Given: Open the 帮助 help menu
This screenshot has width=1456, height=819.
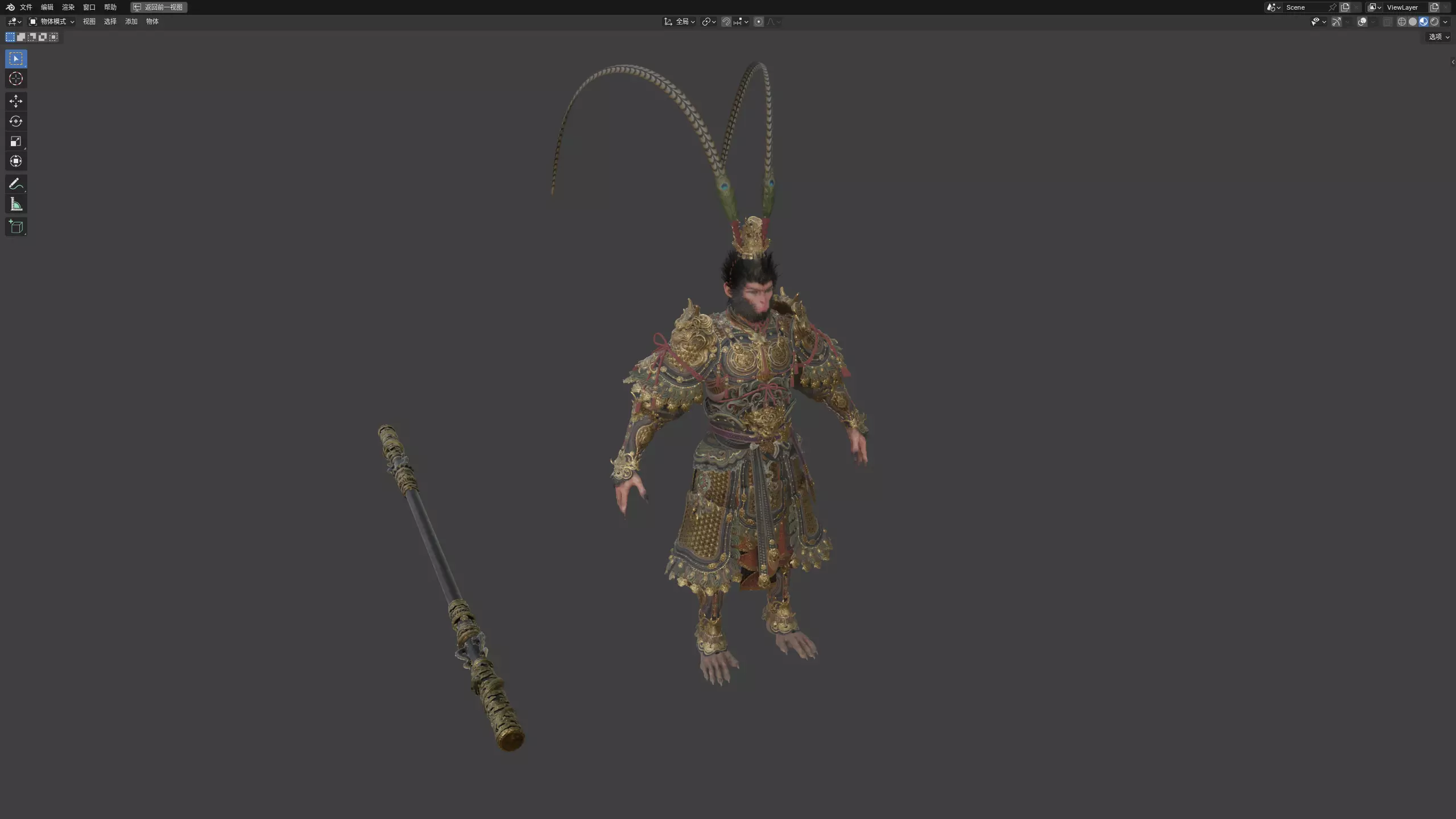Looking at the screenshot, I should point(110,7).
